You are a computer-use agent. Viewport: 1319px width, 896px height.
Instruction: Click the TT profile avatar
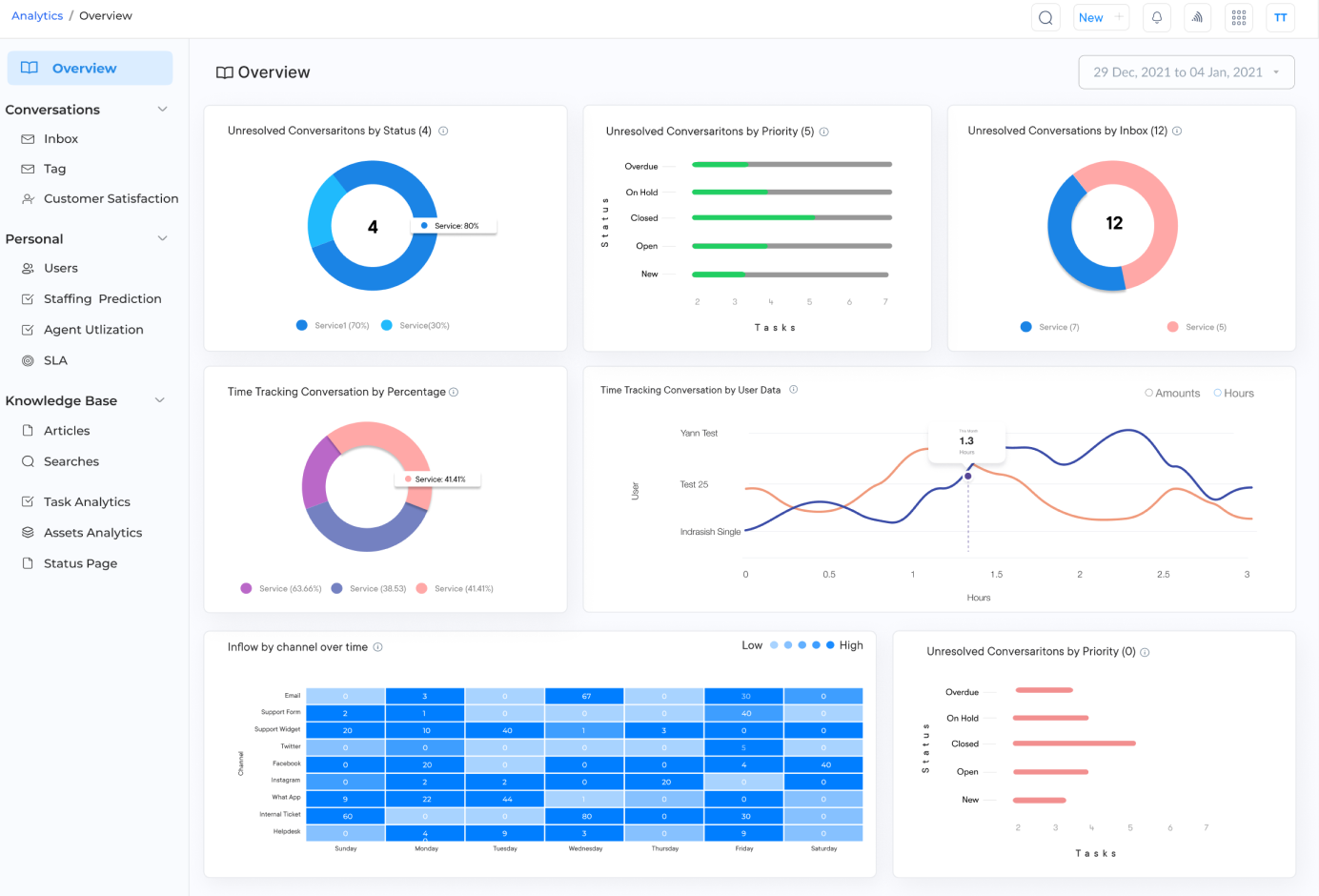pyautogui.click(x=1280, y=17)
